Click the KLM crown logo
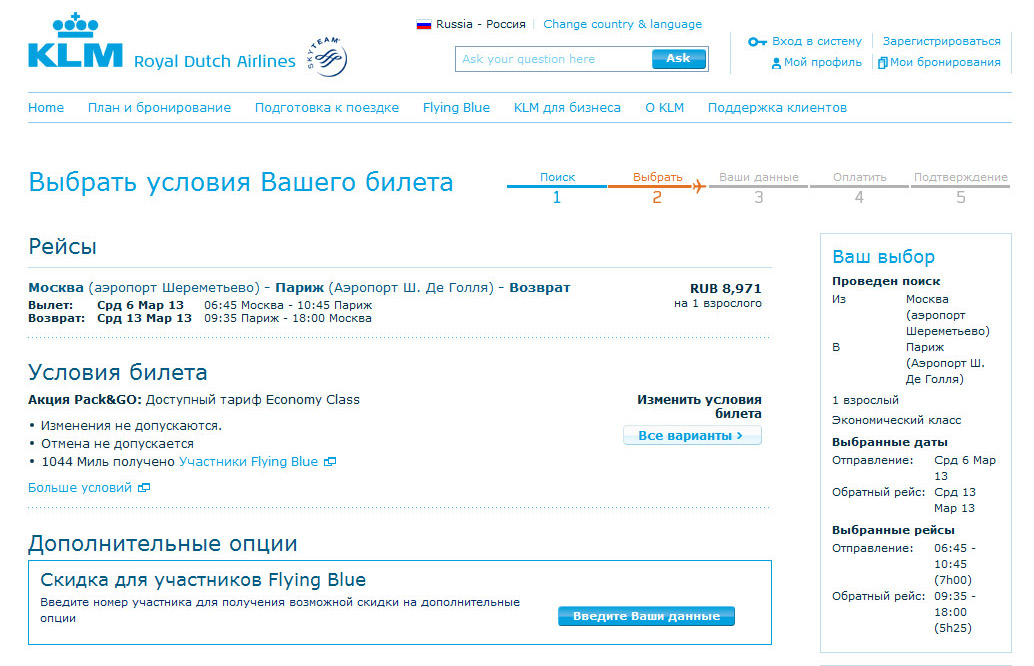The image size is (1034, 666). (75, 40)
